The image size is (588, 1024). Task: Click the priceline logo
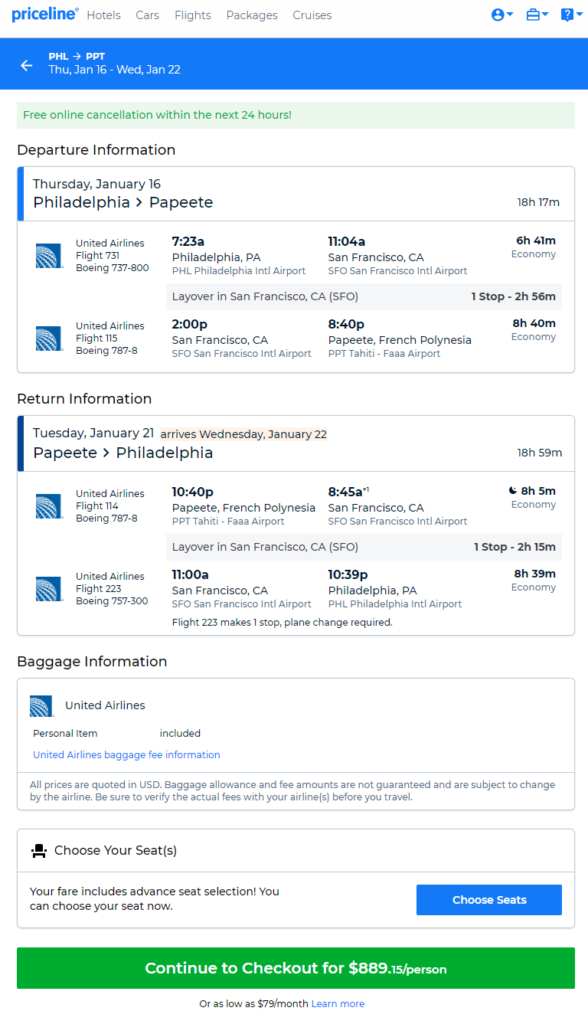point(44,14)
